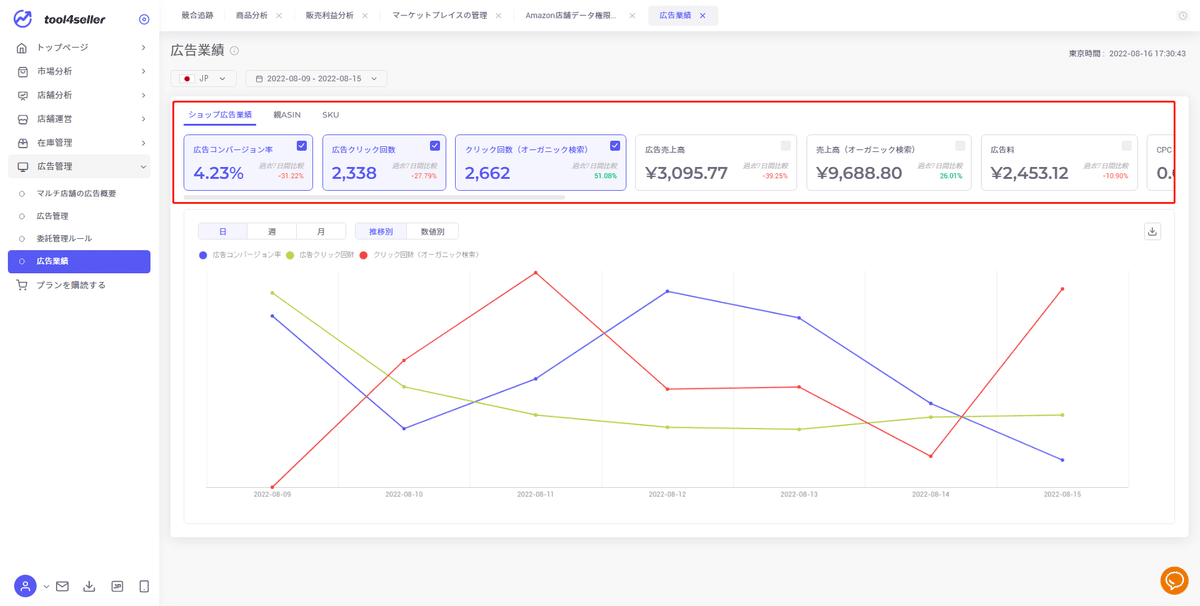The image size is (1200, 606).
Task: Click the home icon beside トップページ
Action: (22, 47)
